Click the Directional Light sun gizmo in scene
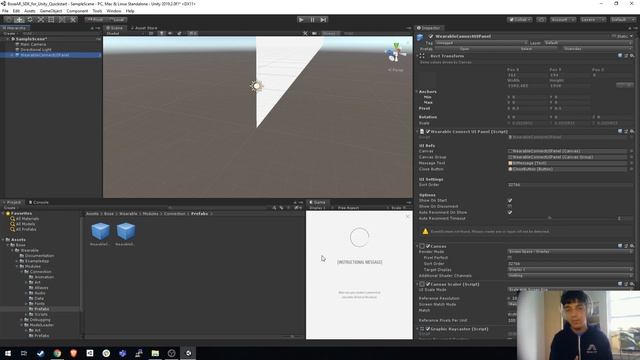The height and width of the screenshot is (360, 640). [x=256, y=86]
